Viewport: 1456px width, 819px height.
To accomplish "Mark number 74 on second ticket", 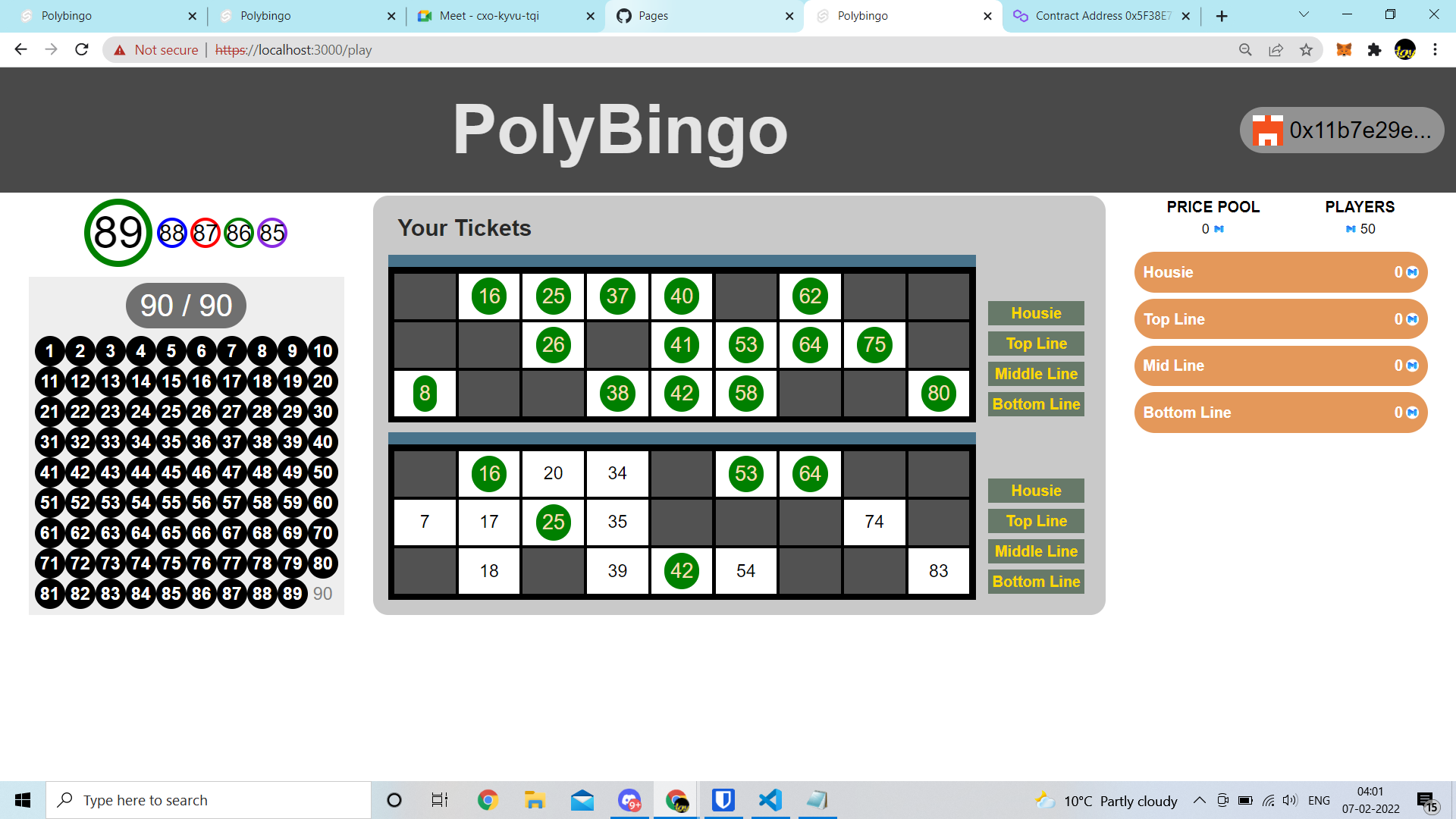I will tap(874, 522).
